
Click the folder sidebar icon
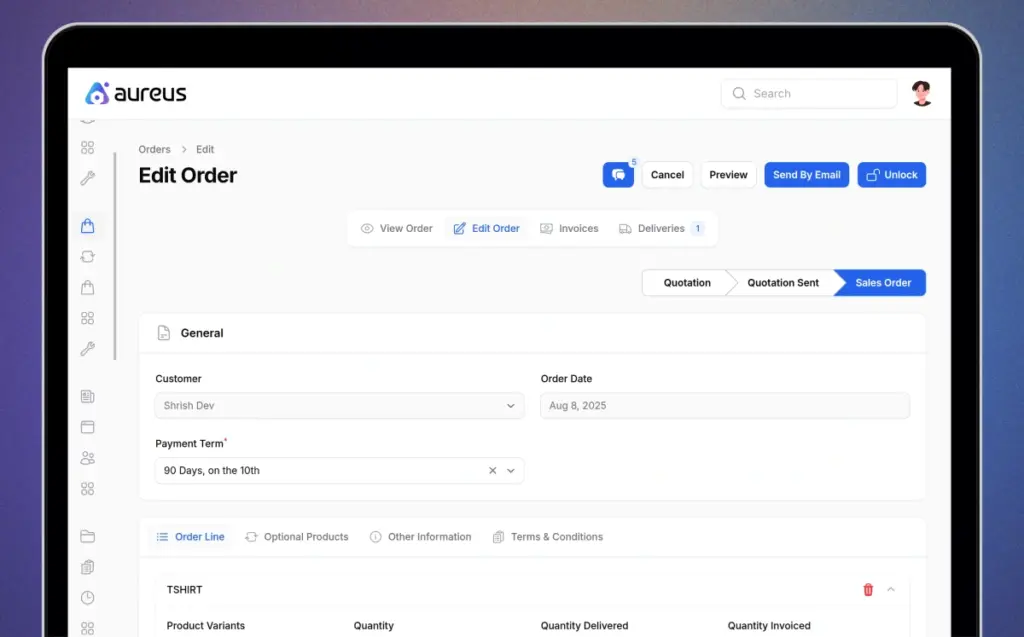click(x=88, y=536)
